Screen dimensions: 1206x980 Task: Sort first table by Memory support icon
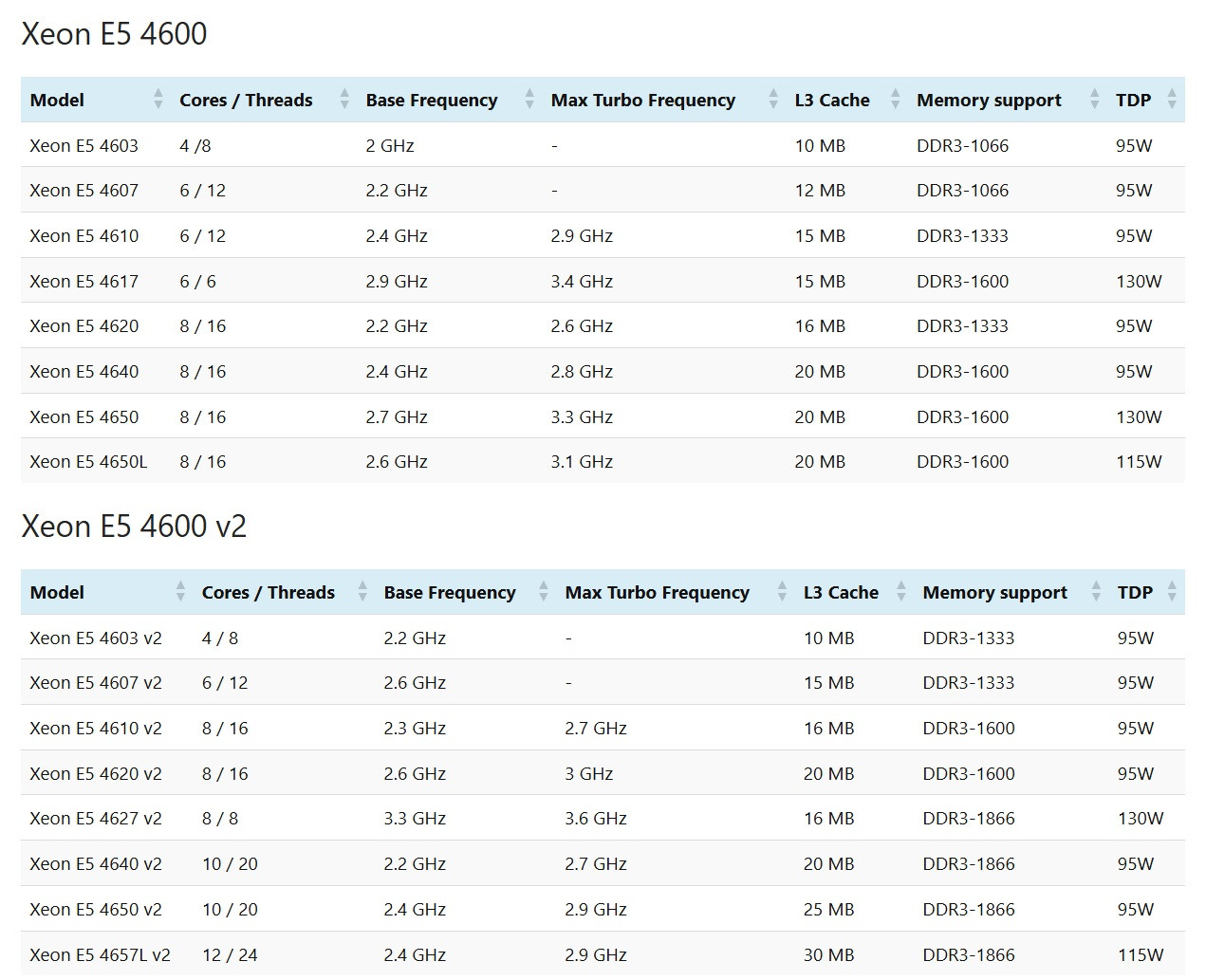click(x=1095, y=100)
